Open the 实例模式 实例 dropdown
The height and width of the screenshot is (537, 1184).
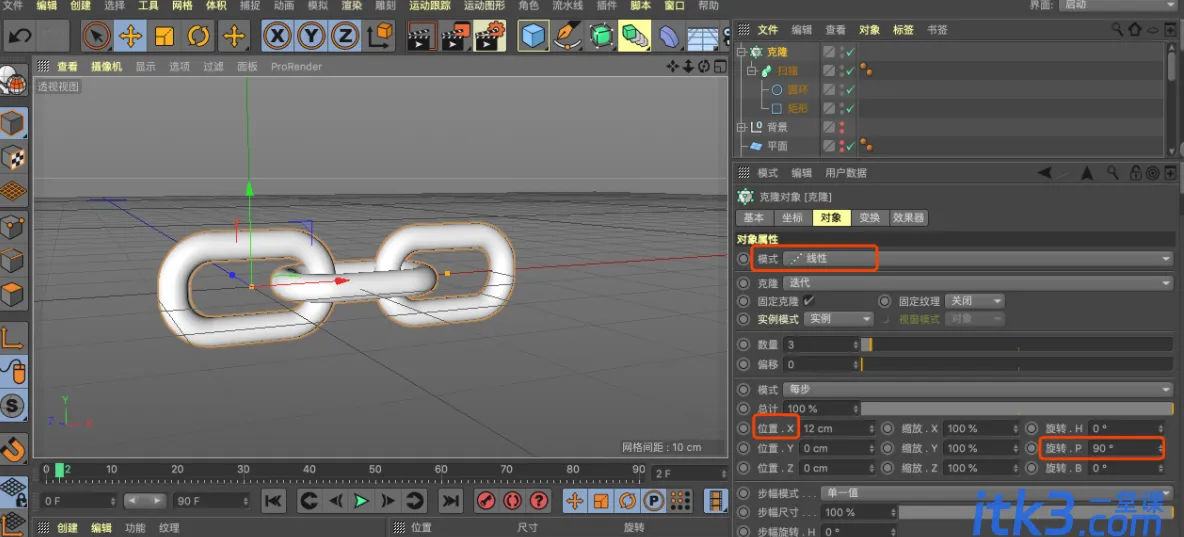(838, 319)
